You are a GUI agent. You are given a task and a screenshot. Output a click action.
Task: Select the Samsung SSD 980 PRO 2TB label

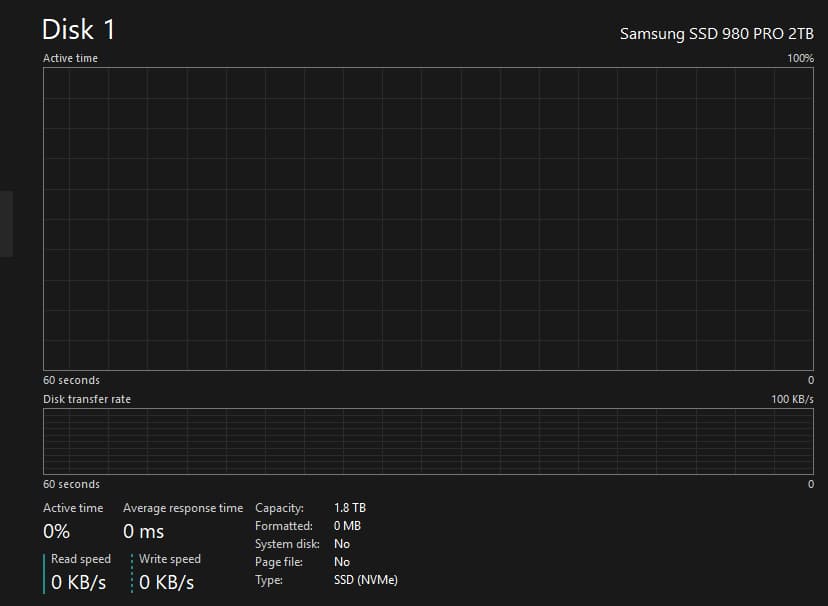coord(718,33)
